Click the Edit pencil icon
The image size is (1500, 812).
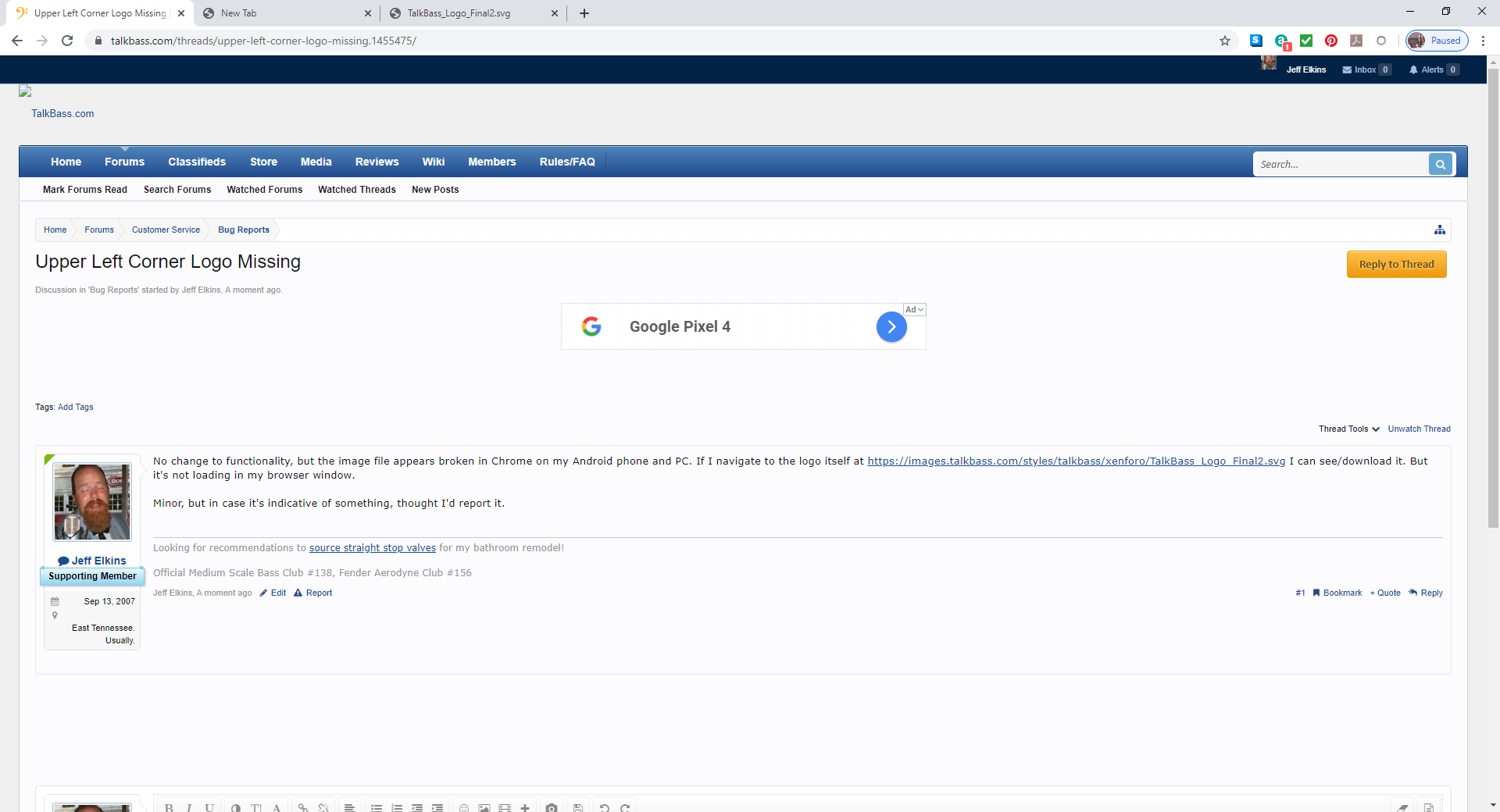263,593
